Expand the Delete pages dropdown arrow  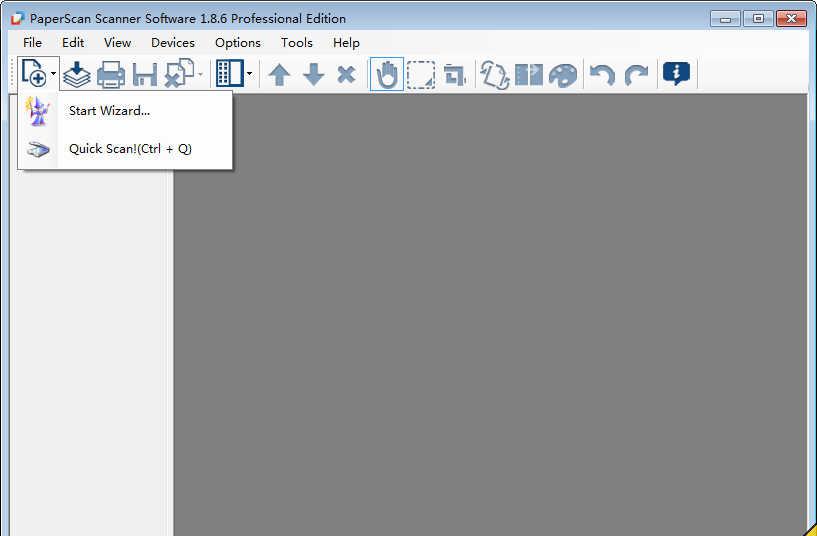coord(201,74)
